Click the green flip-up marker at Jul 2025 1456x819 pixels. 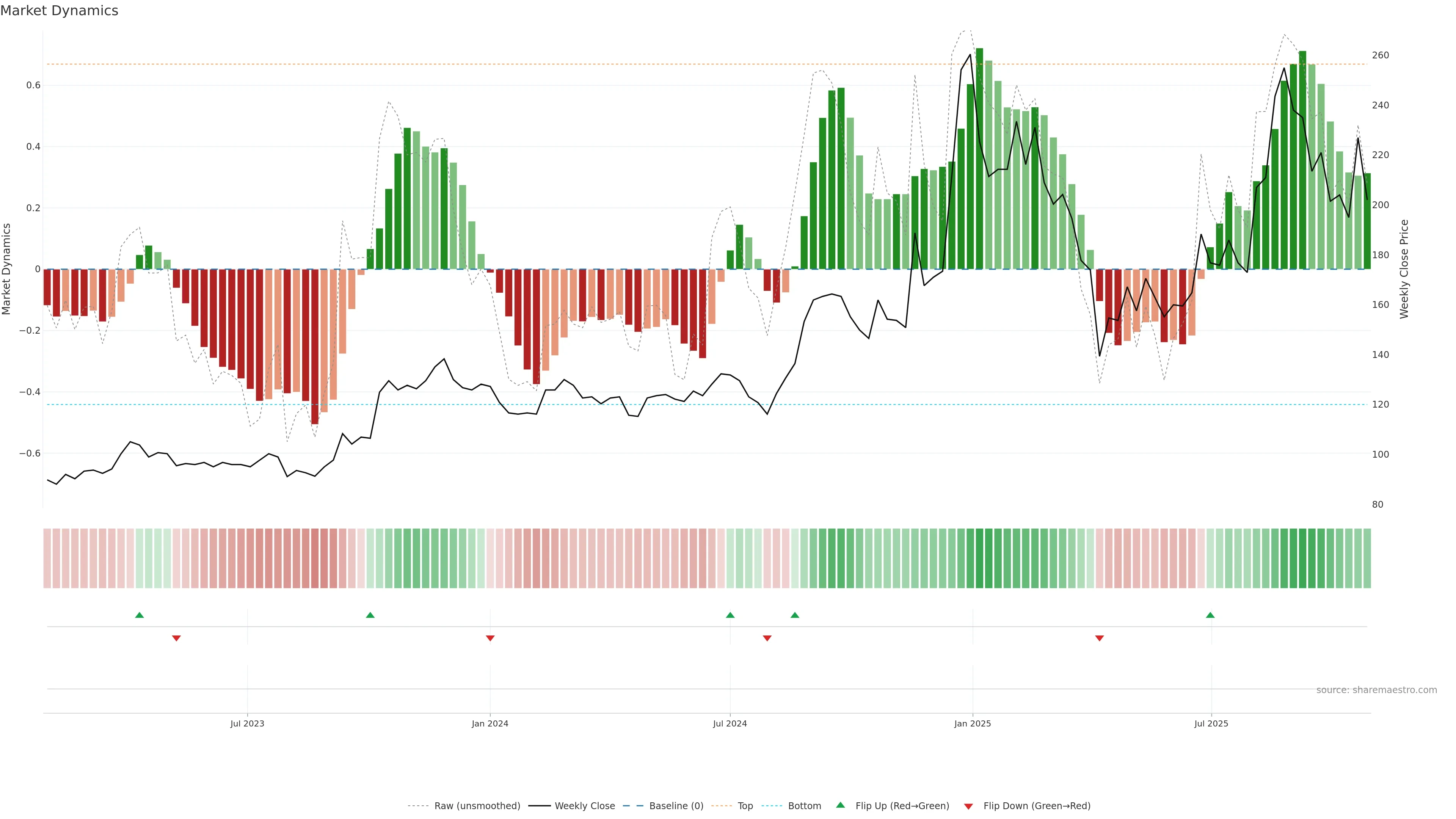(x=1210, y=615)
